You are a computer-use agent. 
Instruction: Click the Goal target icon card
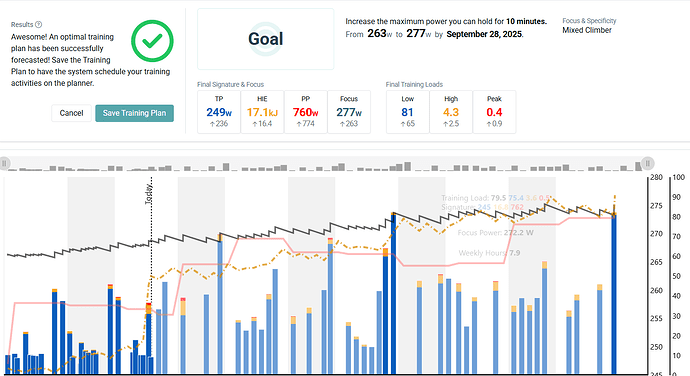(265, 39)
